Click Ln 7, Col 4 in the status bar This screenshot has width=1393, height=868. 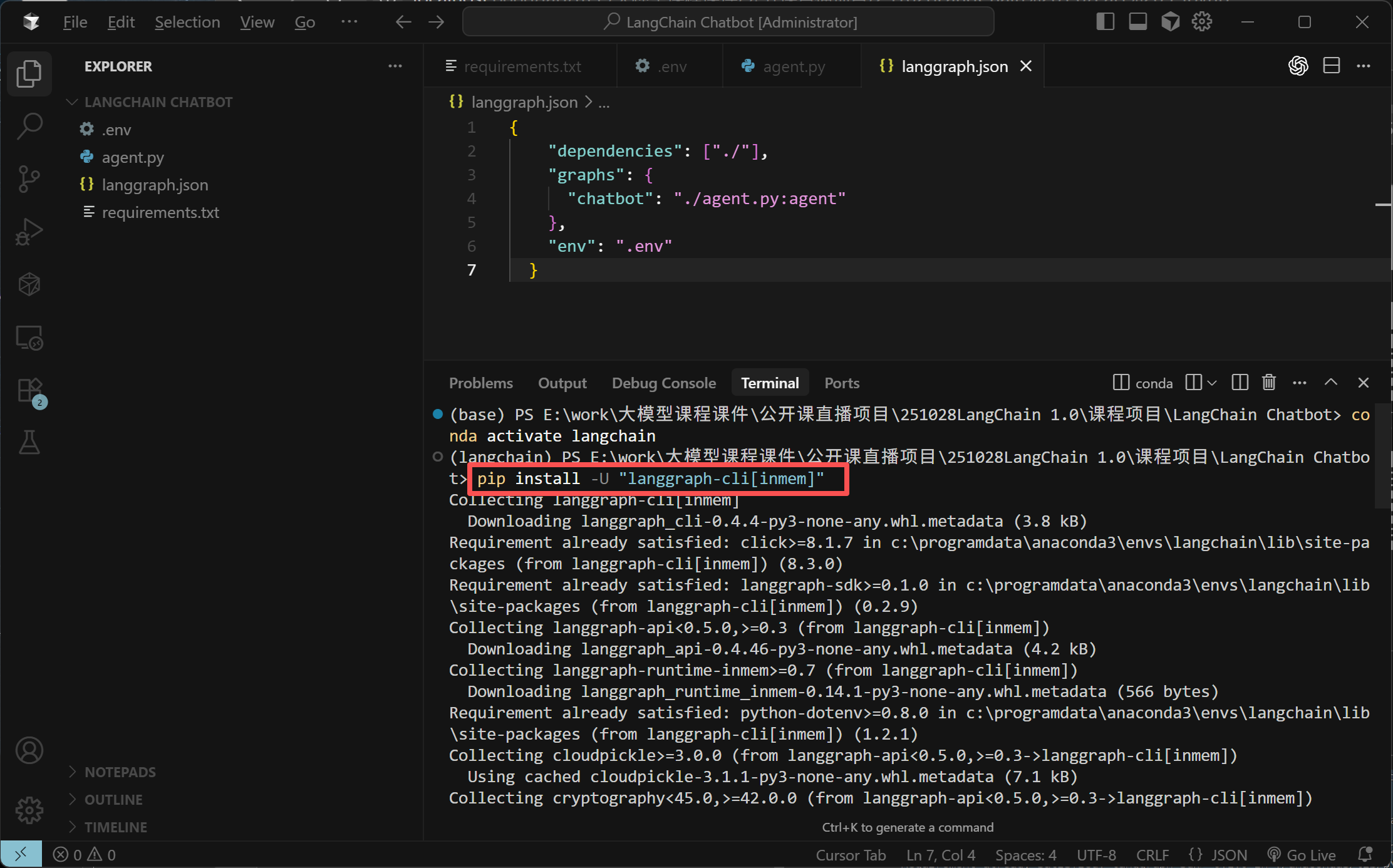tap(941, 854)
